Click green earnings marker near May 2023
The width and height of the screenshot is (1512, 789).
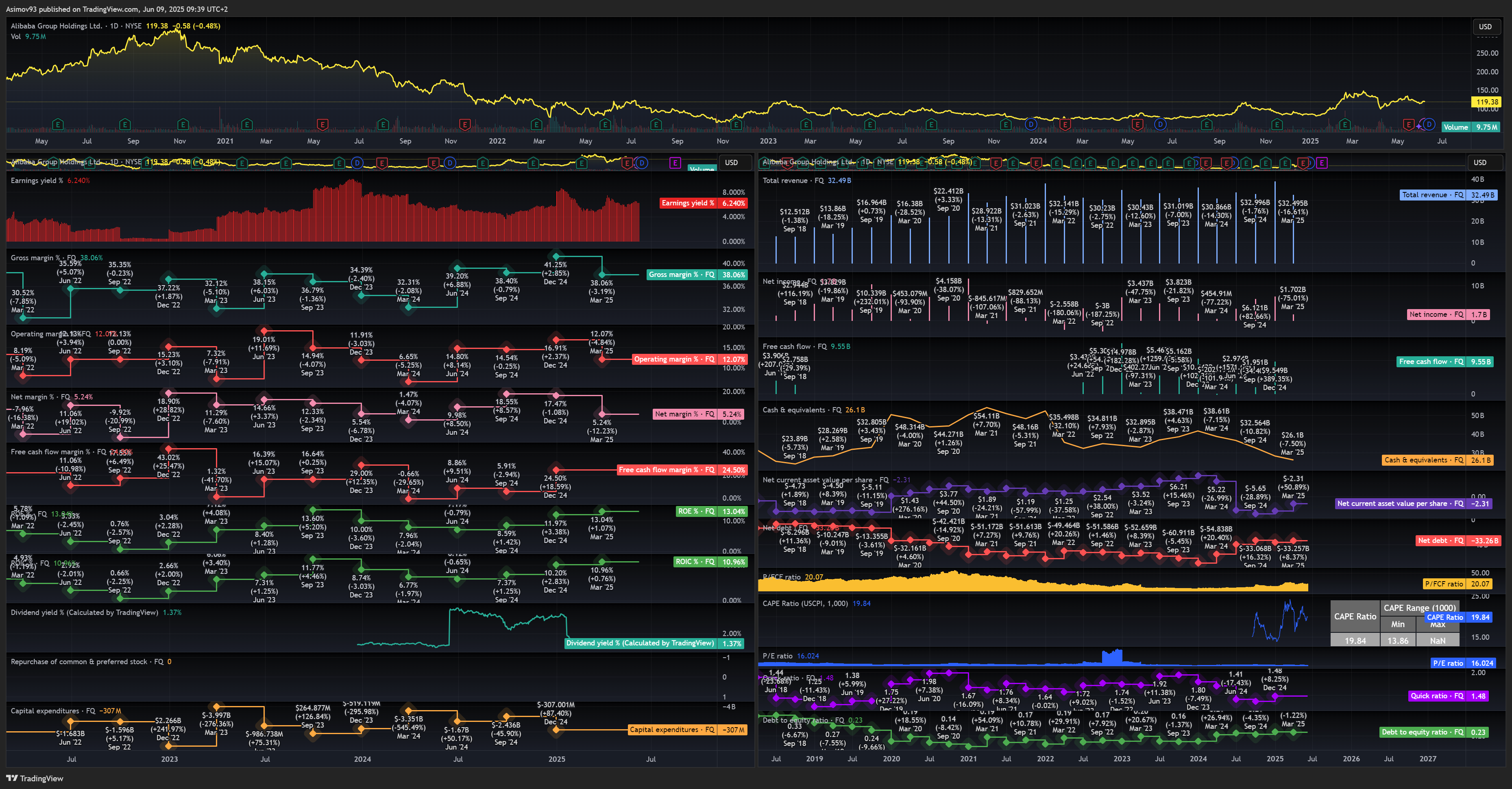pos(870,124)
